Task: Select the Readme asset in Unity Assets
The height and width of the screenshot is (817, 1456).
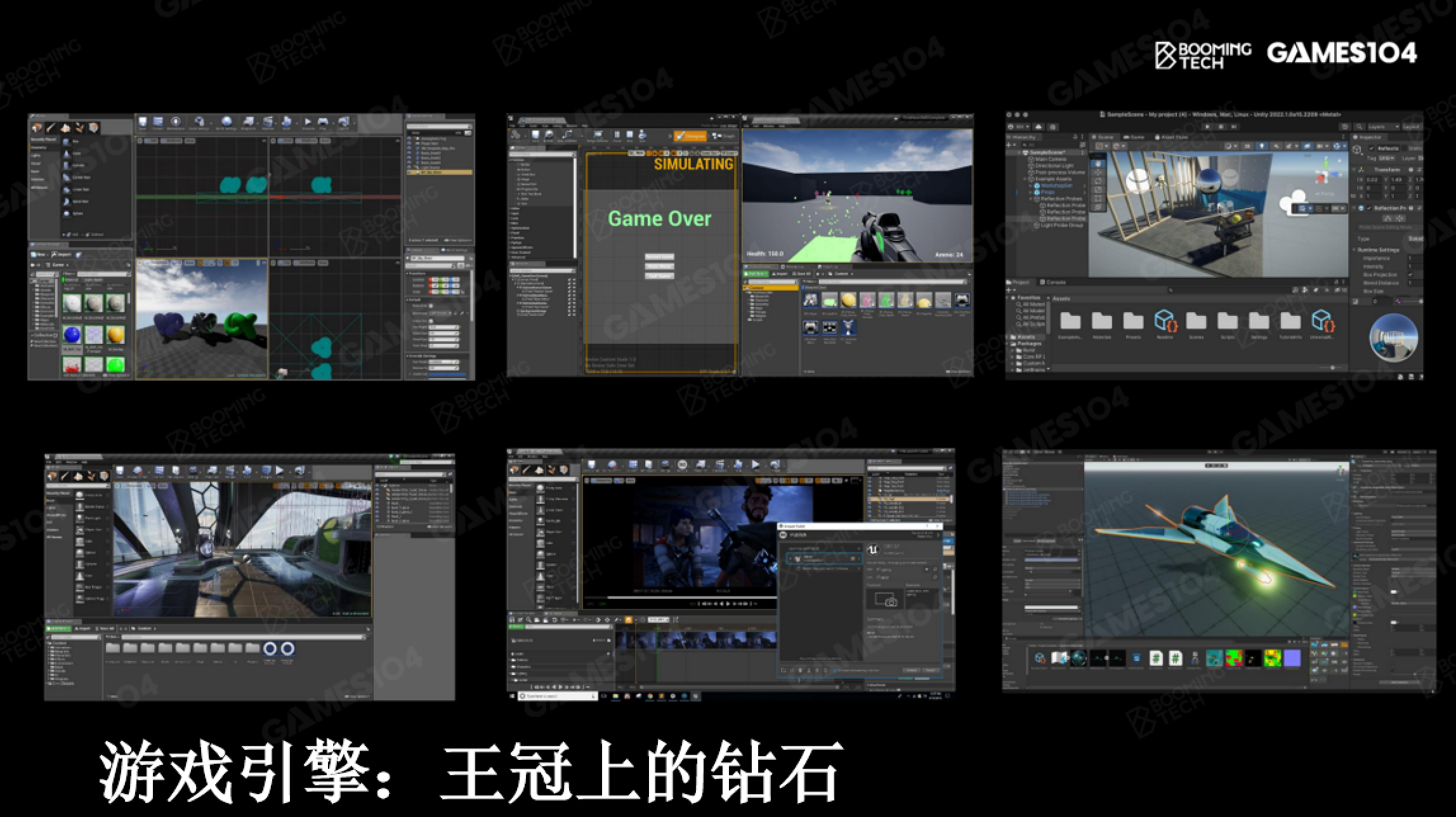Action: click(x=1165, y=321)
